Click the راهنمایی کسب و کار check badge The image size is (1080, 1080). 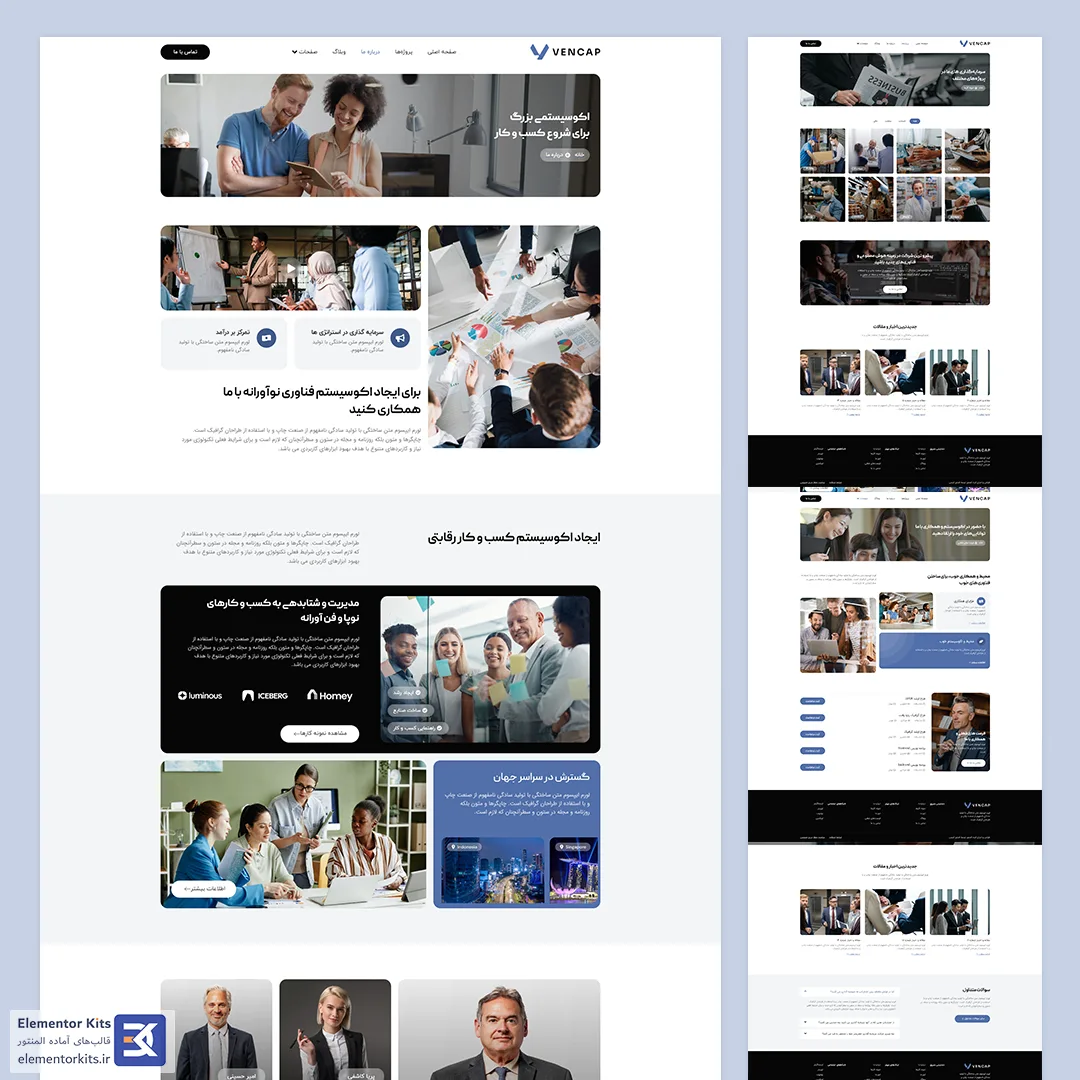pyautogui.click(x=418, y=728)
